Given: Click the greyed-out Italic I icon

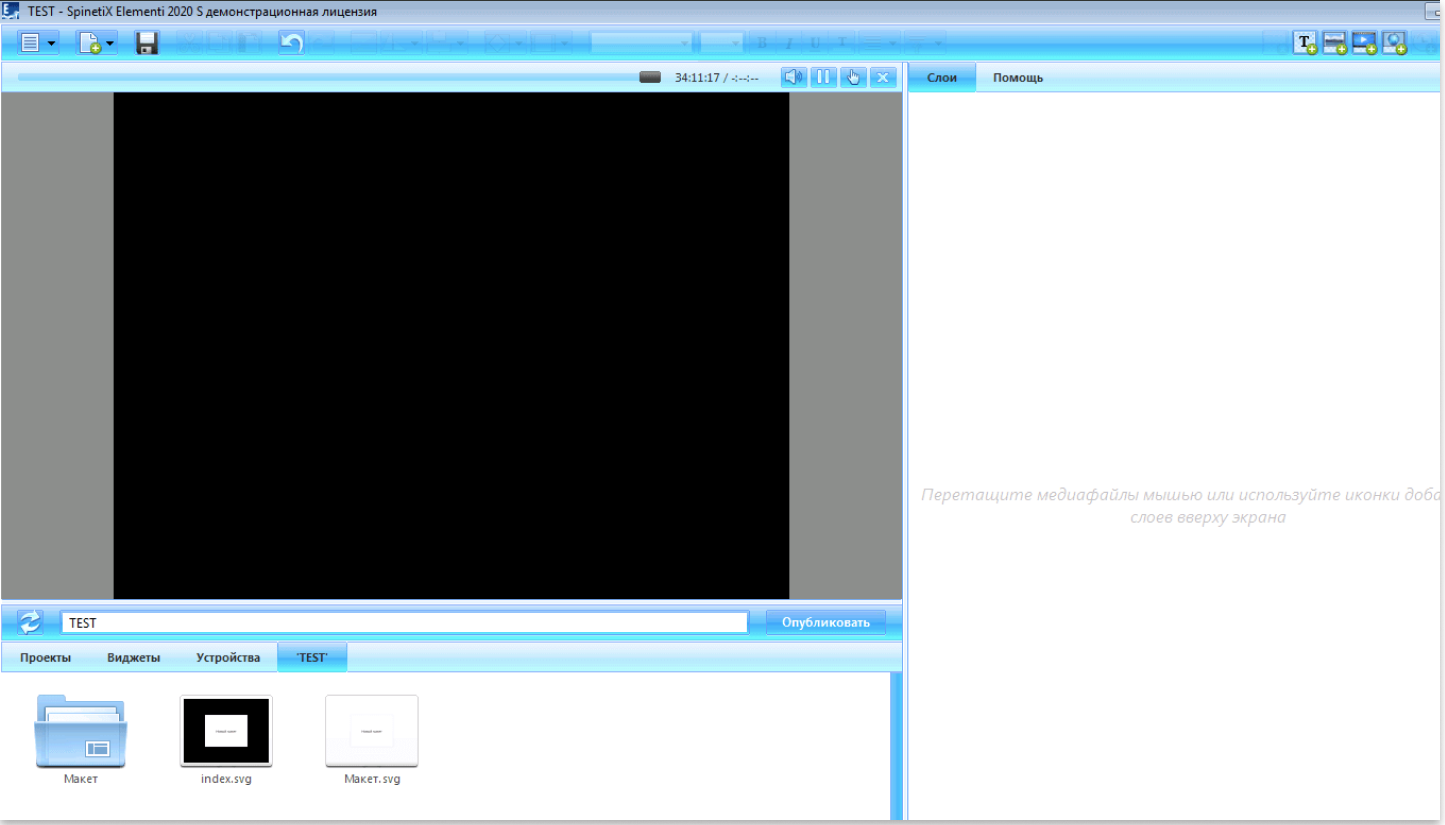Looking at the screenshot, I should [788, 43].
